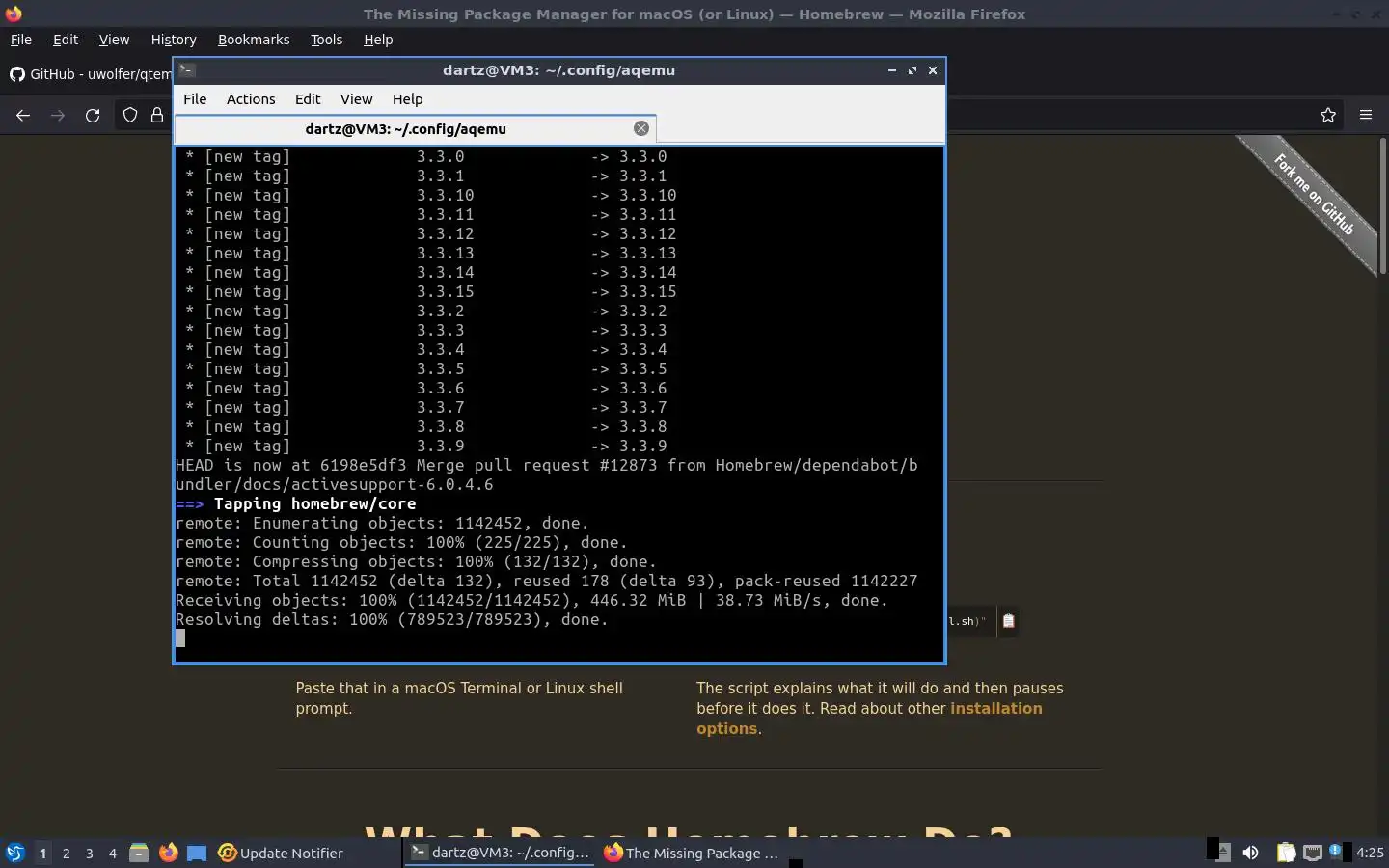1389x868 pixels.
Task: Click the 'Paste that in a macOS Terminal' paragraph
Action: (x=459, y=698)
